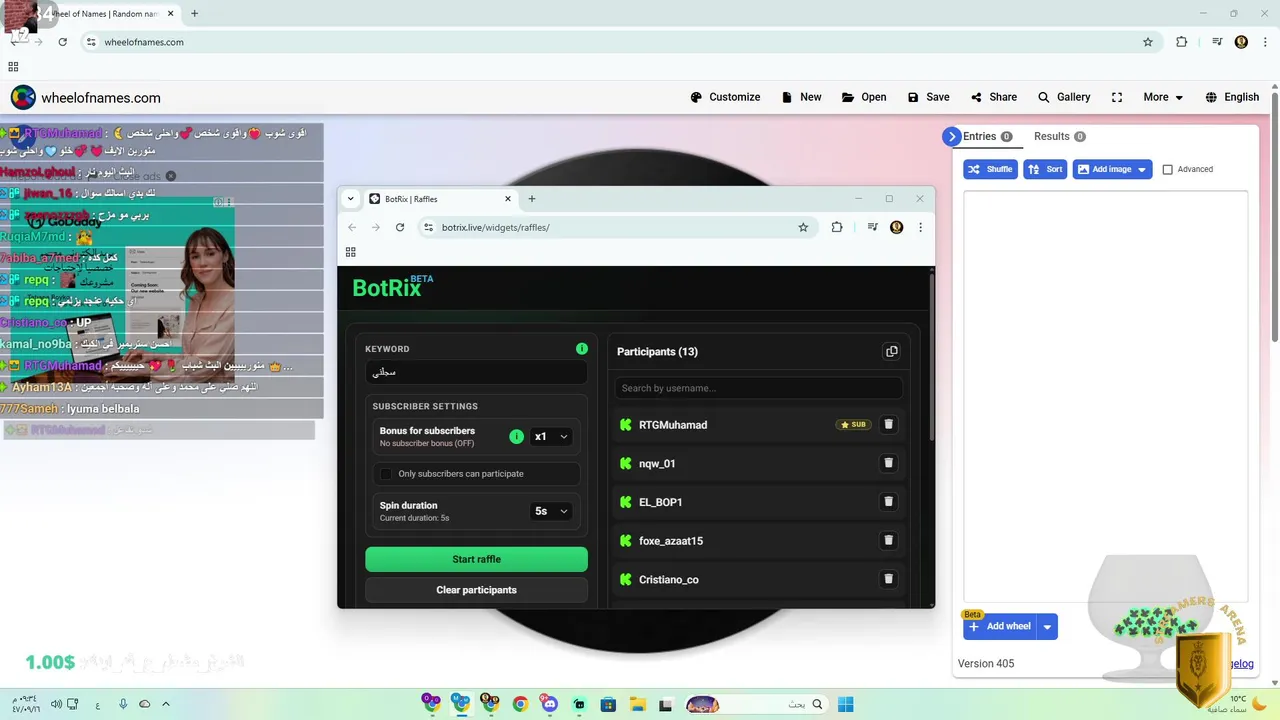Delete participant Cristiano_co
The width and height of the screenshot is (1280, 720).
(888, 579)
